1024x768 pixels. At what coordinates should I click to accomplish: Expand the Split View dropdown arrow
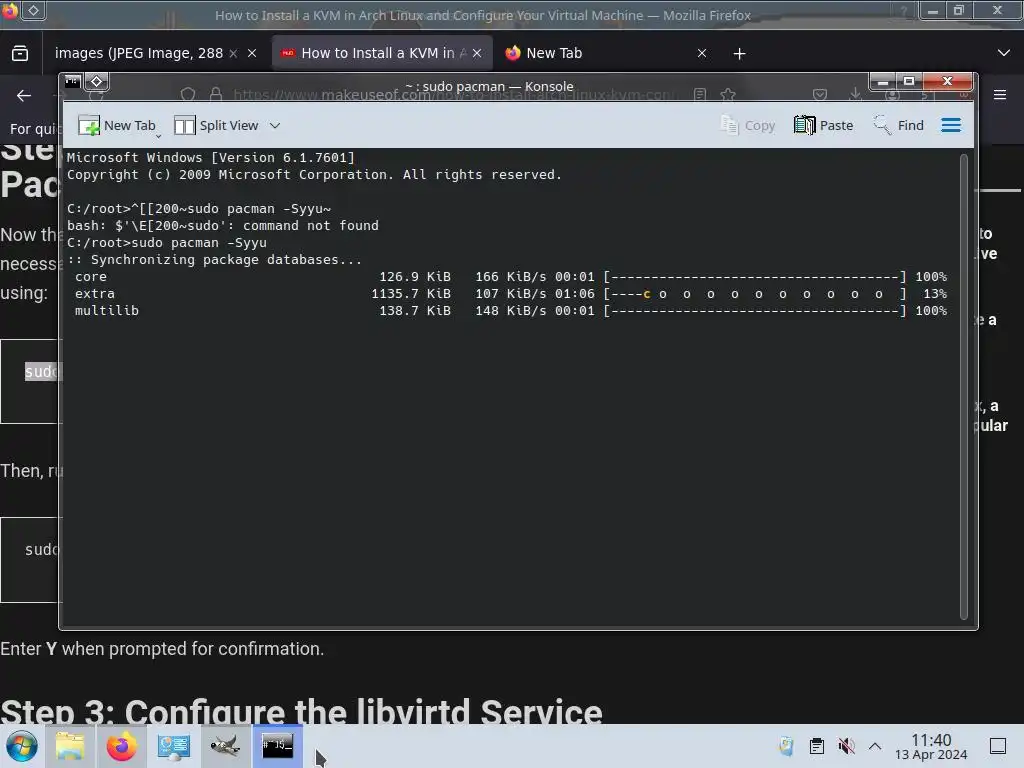click(275, 125)
